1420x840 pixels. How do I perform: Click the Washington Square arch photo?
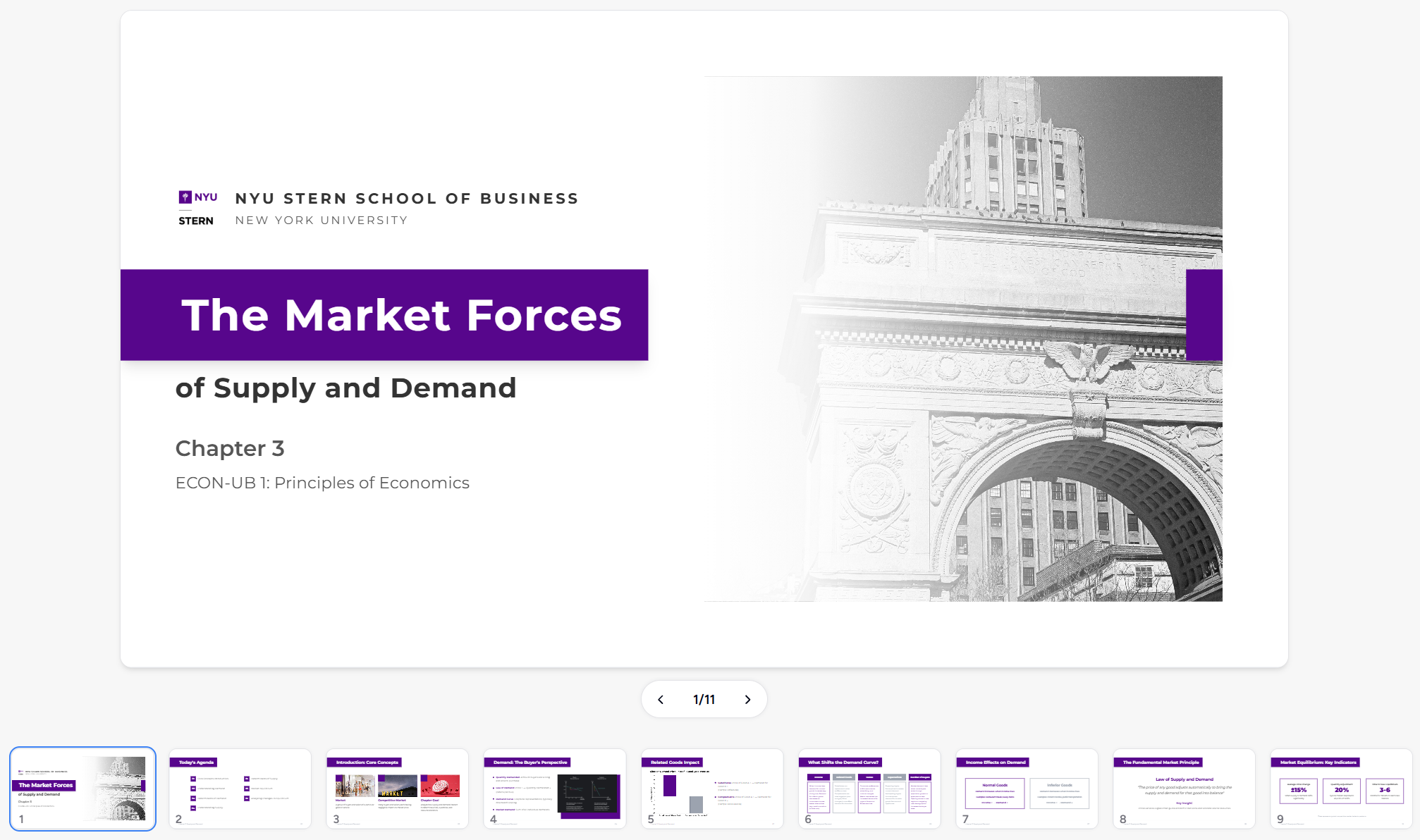coord(987,423)
